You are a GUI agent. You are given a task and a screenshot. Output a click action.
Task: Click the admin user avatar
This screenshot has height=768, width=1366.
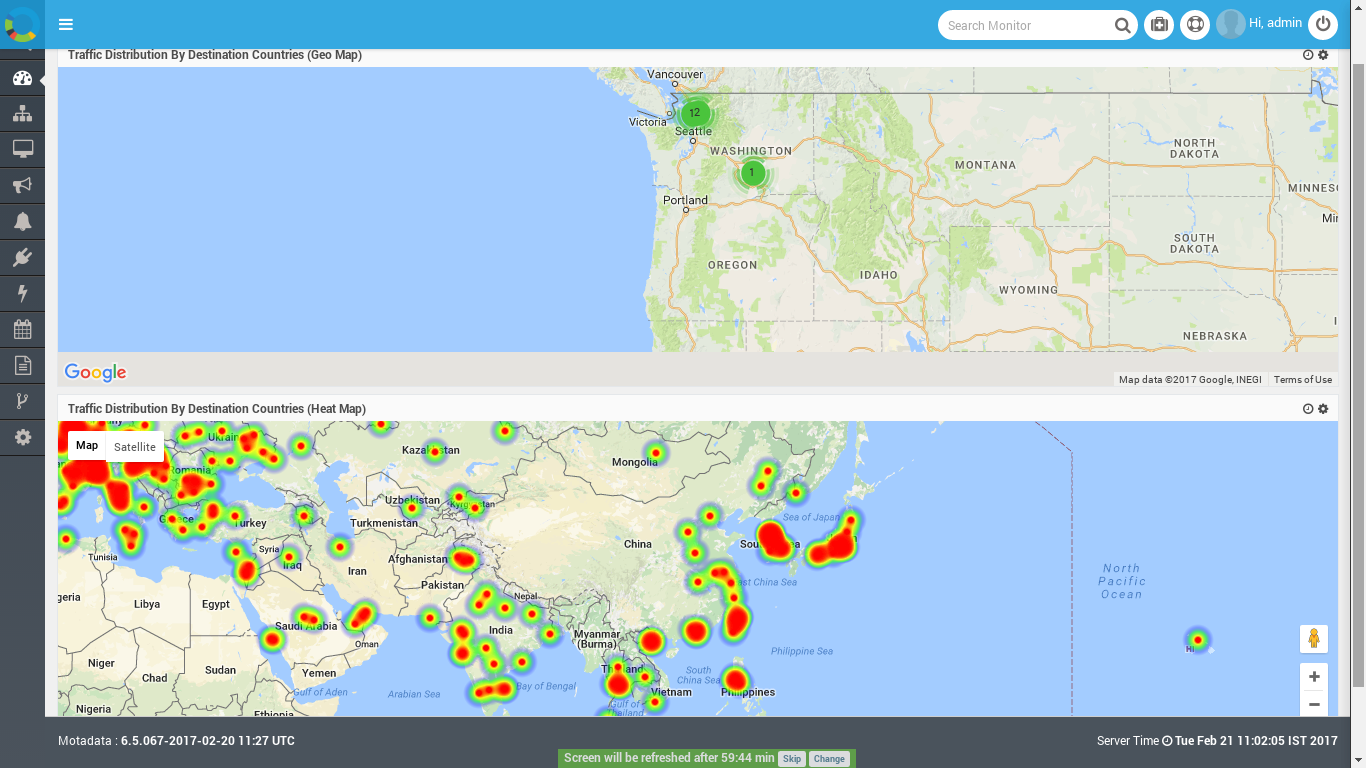click(x=1231, y=24)
